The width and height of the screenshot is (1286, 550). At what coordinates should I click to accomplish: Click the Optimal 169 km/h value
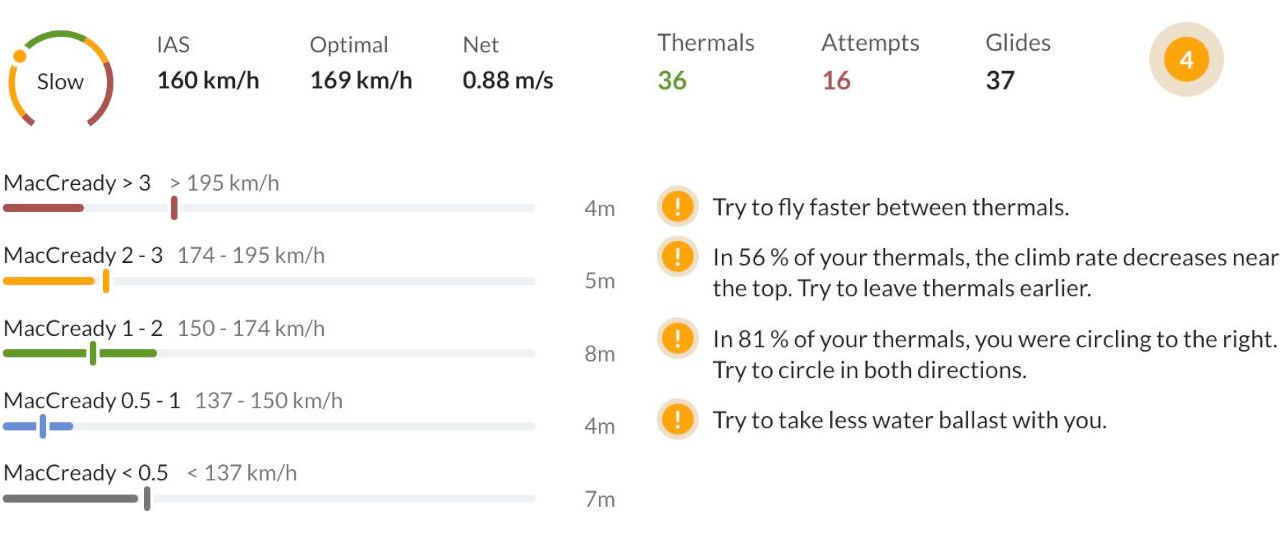361,81
